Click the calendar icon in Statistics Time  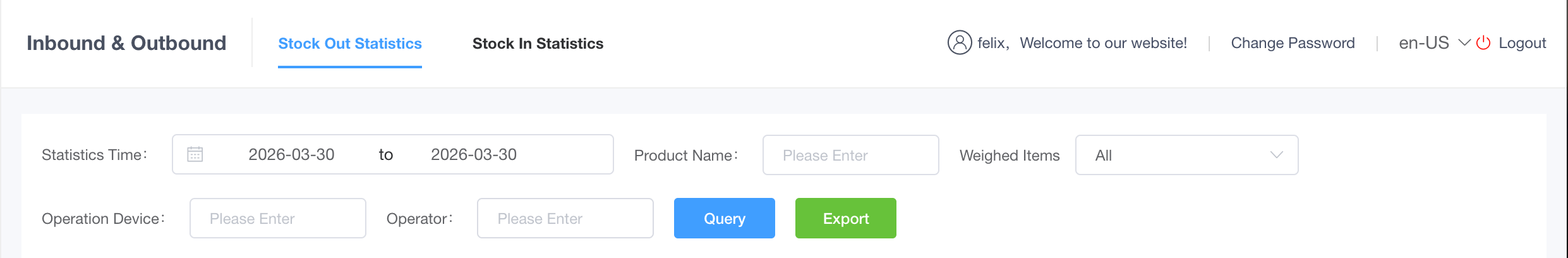click(195, 154)
